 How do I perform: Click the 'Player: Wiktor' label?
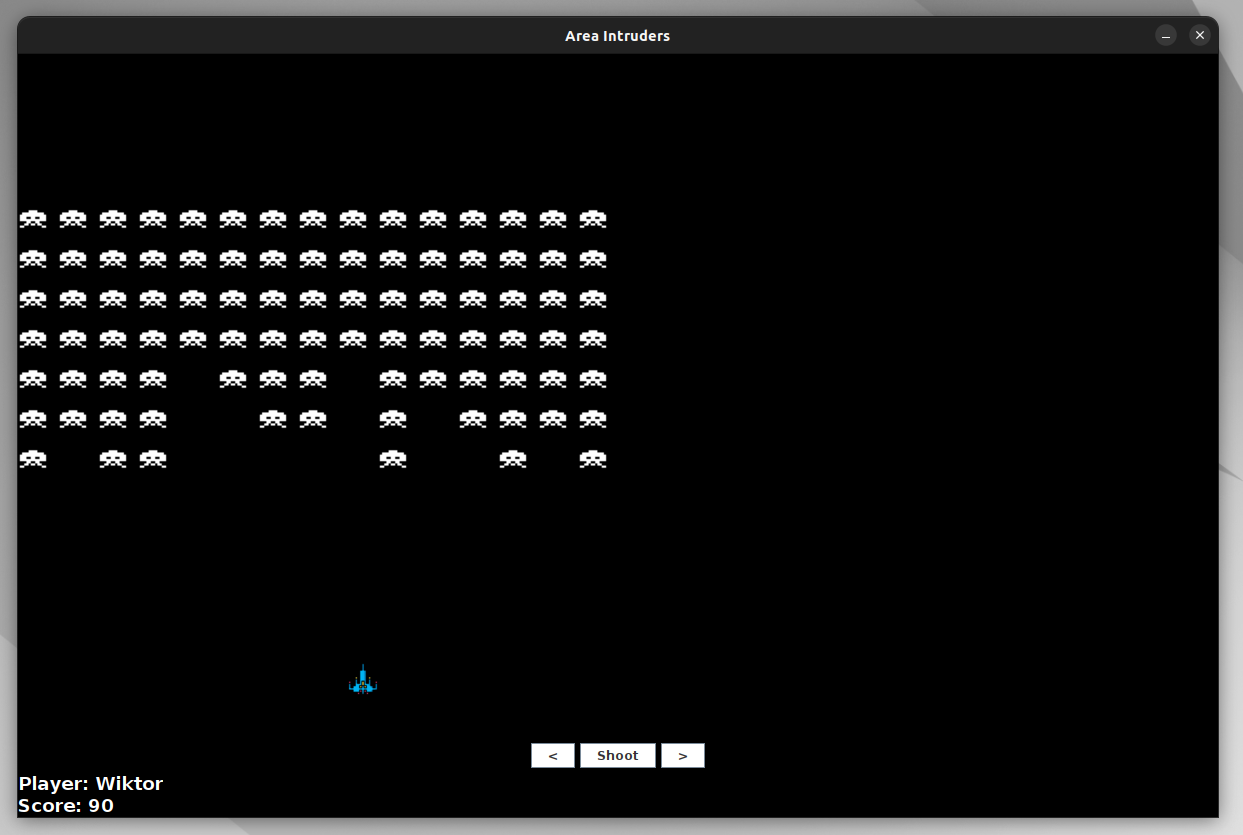91,784
